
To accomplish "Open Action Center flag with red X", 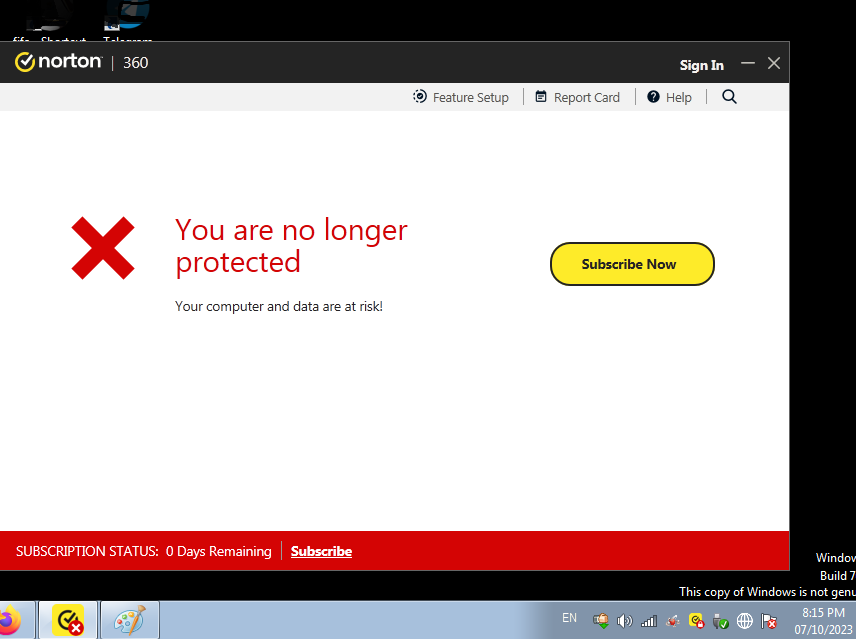I will [769, 620].
